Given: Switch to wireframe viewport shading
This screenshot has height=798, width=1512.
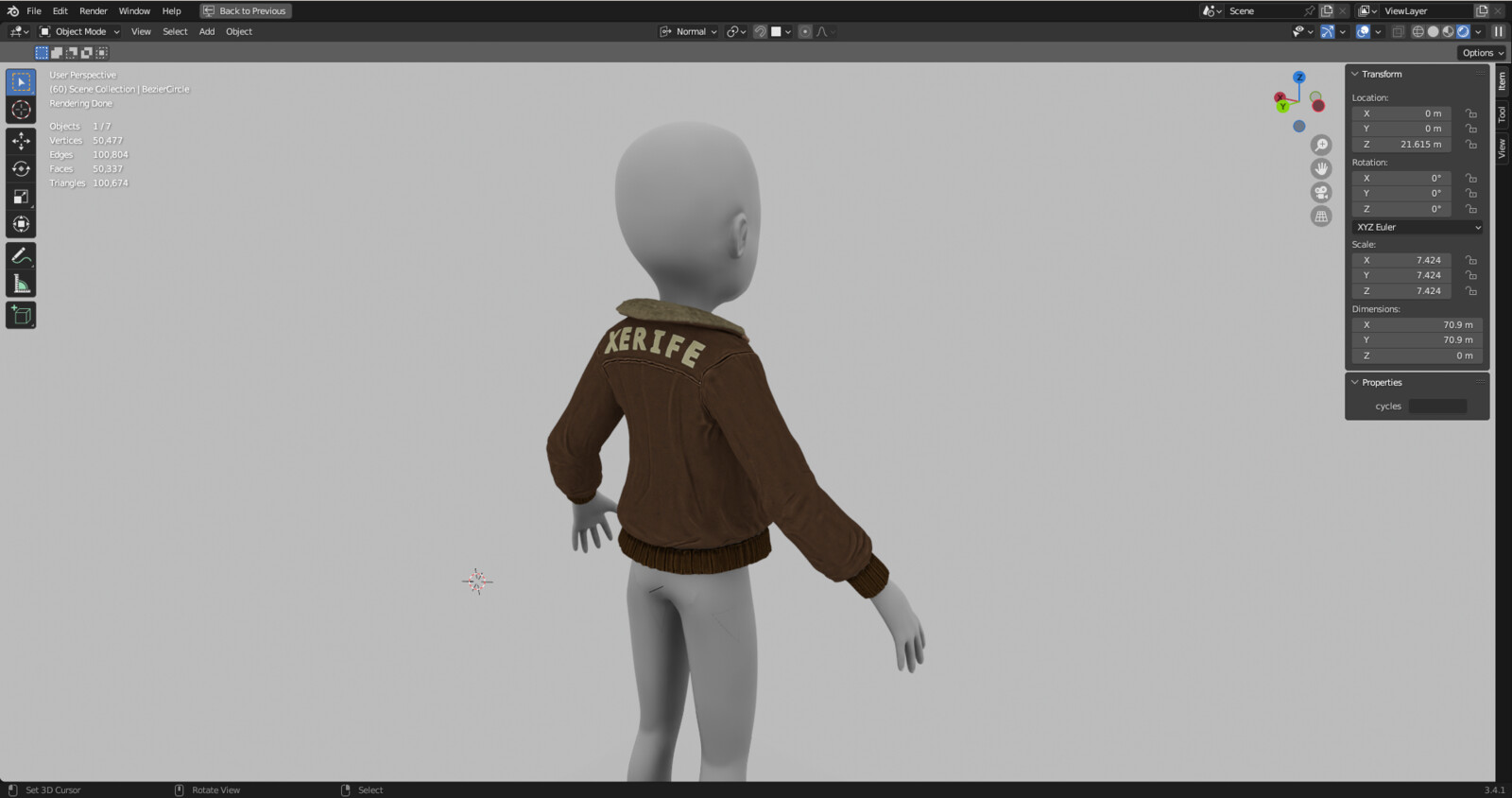Looking at the screenshot, I should 1417,31.
